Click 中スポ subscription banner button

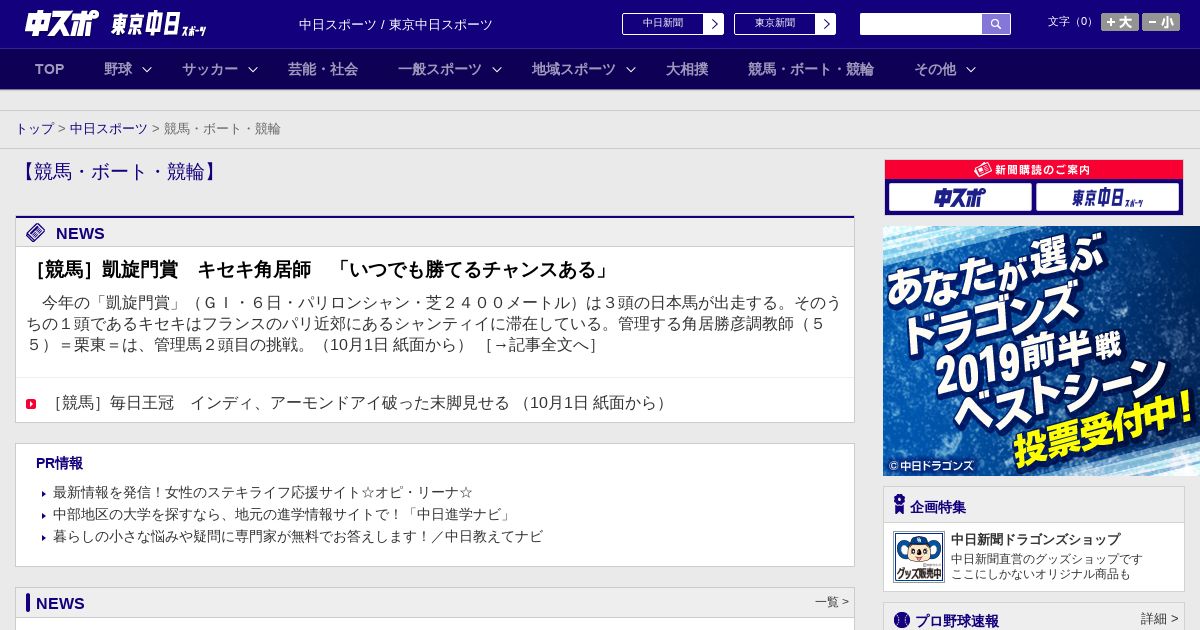(960, 197)
